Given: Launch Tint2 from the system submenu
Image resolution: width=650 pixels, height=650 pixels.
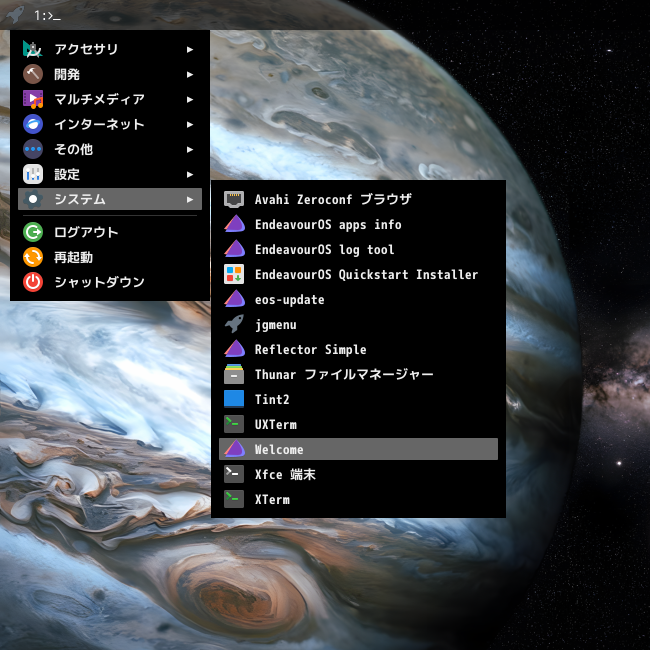Looking at the screenshot, I should click(x=358, y=399).
